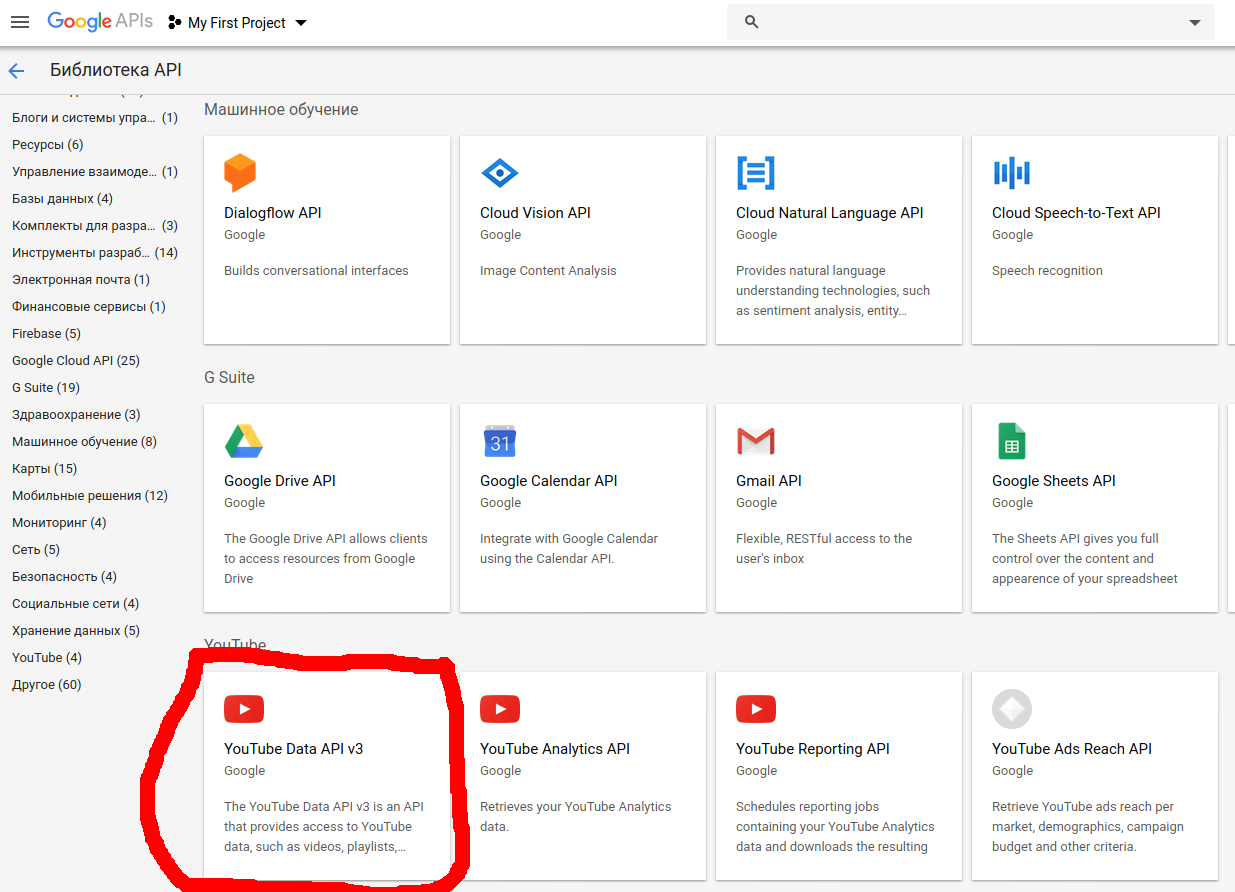Open the Google Drive API card title
Viewport: 1235px width, 892px height.
click(280, 481)
